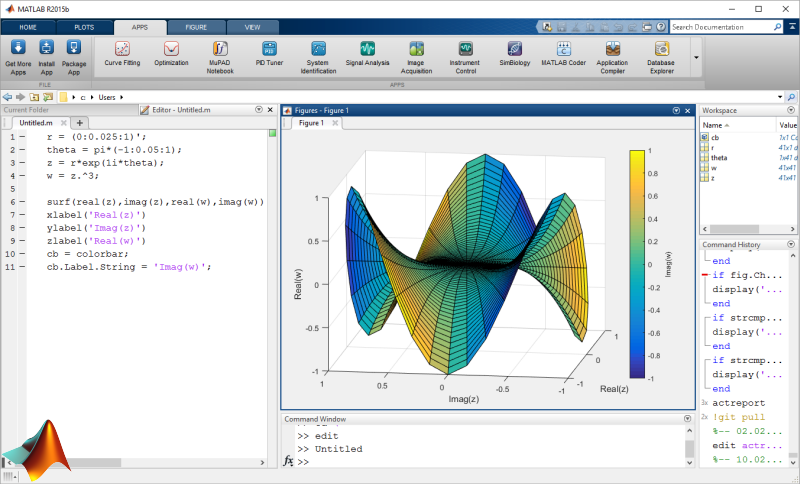Launch the Optimization app
Screen dimensions: 800x484
(171, 53)
